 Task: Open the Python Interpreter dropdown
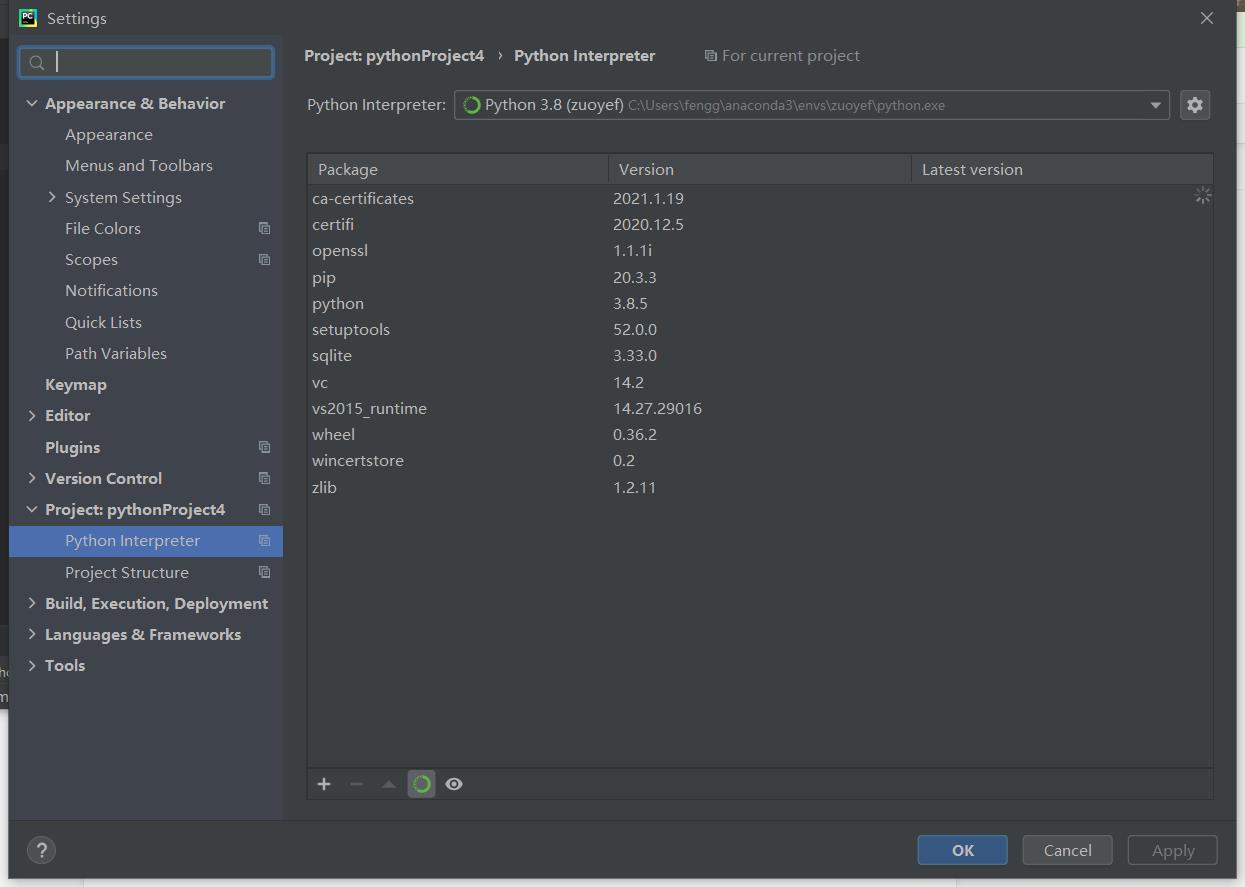coord(1155,105)
